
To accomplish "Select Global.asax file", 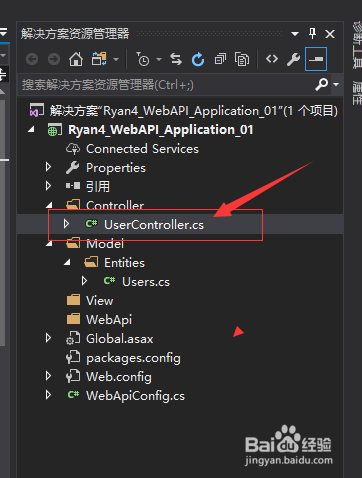I will coord(120,339).
